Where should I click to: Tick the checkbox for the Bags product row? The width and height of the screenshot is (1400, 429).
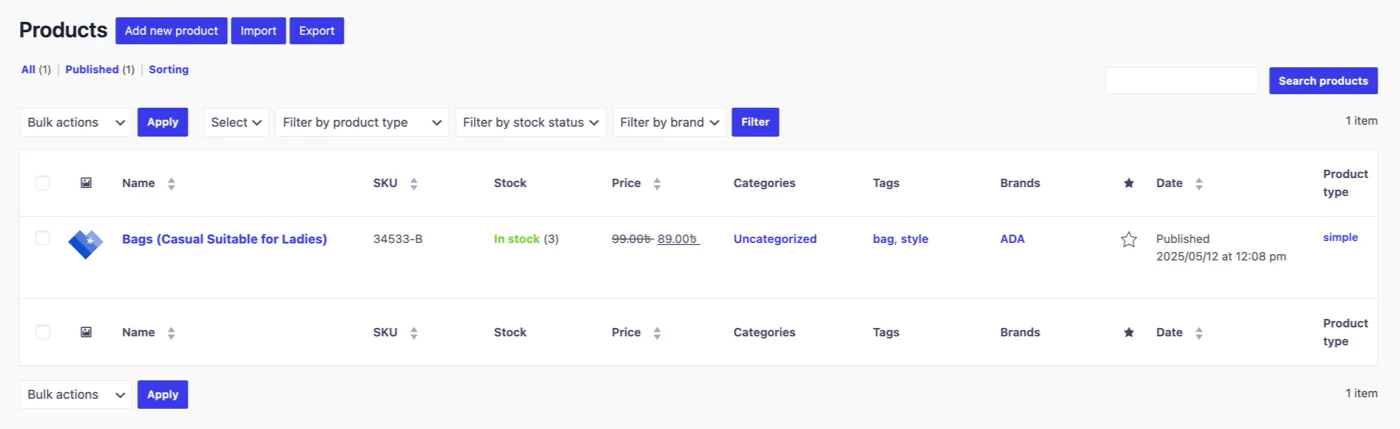pos(43,238)
